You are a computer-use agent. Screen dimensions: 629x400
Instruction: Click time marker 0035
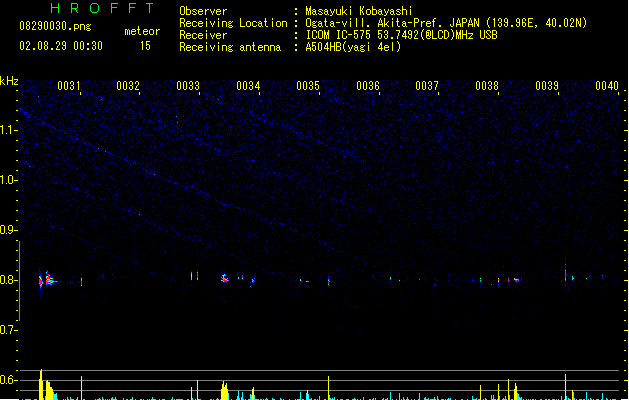coord(308,86)
